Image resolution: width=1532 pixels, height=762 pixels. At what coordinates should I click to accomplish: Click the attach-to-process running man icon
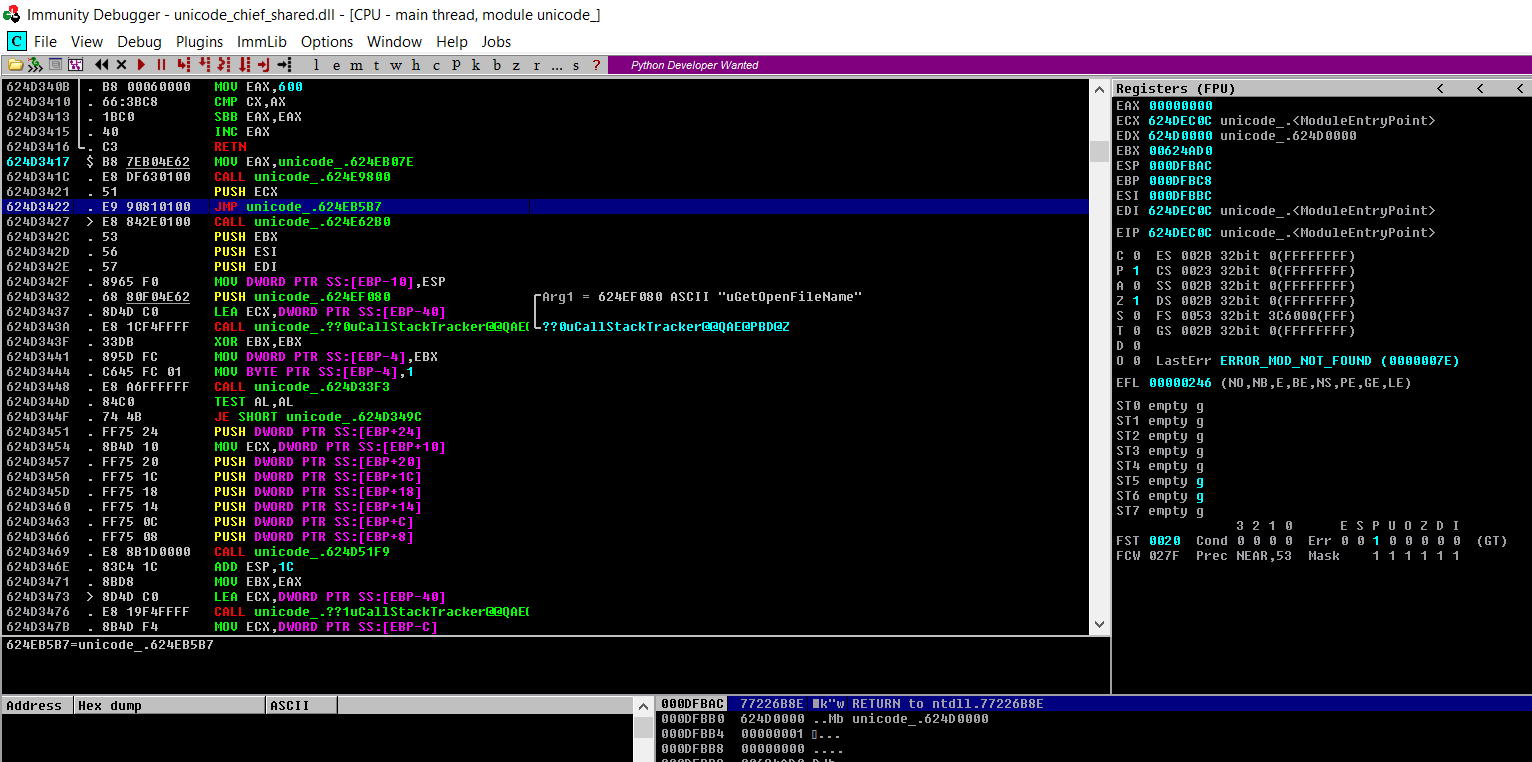36,65
